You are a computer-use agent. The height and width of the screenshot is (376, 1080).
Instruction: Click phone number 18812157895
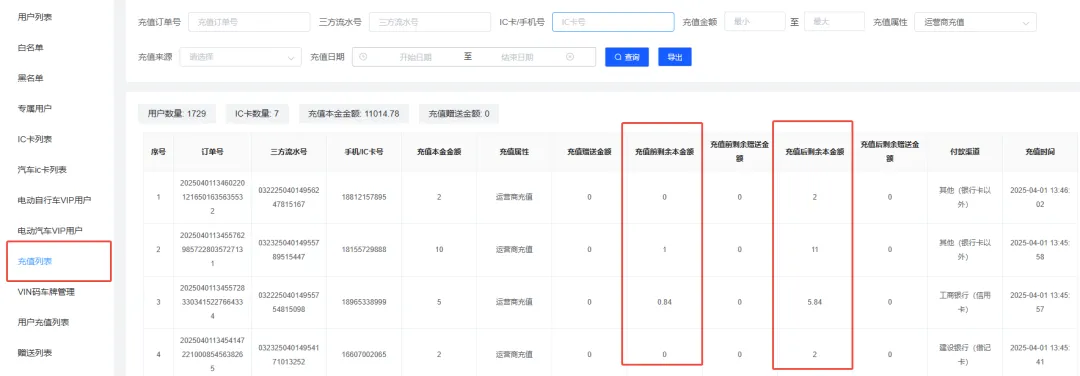[364, 197]
